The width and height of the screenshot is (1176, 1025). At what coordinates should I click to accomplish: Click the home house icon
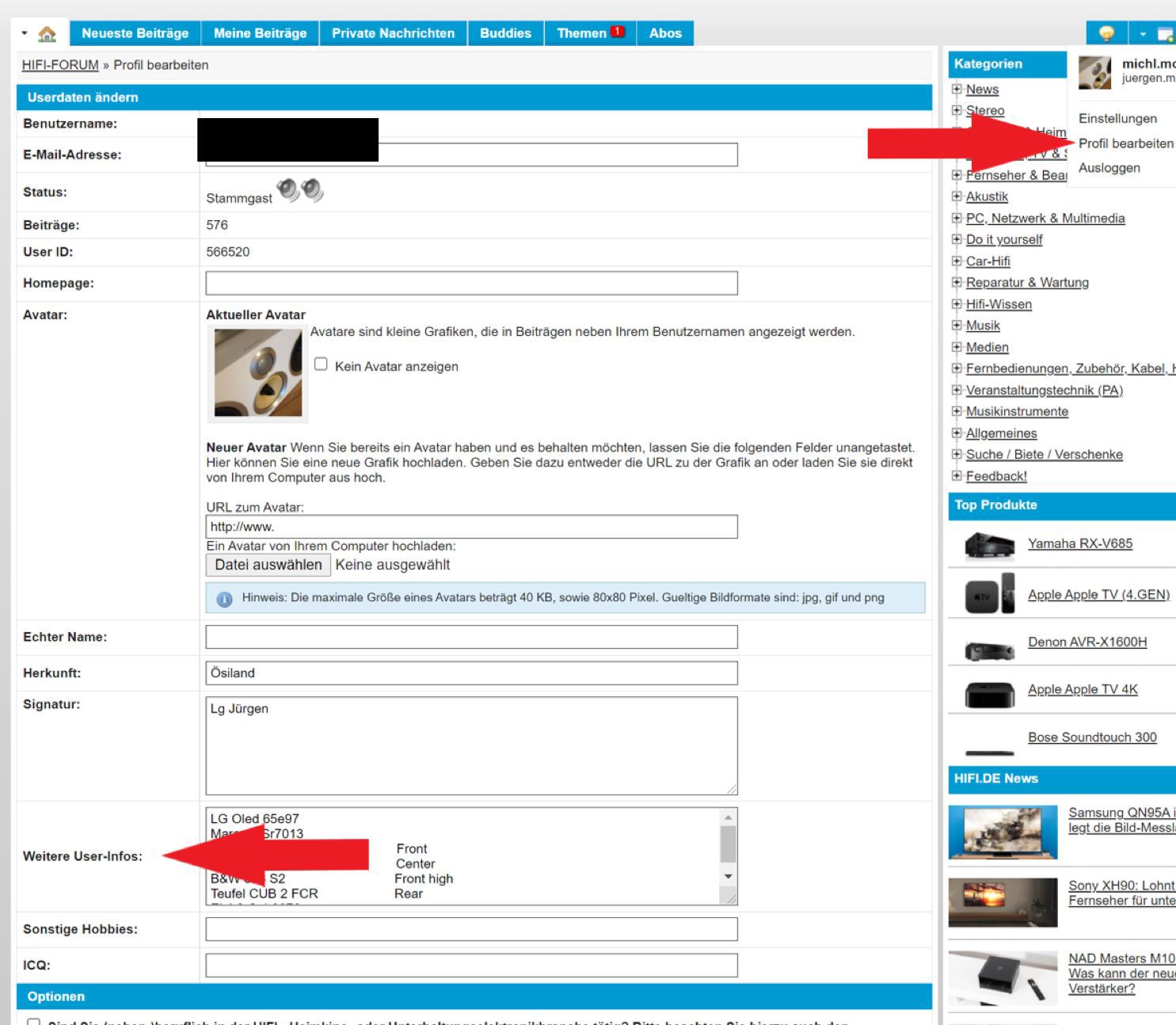coord(47,34)
